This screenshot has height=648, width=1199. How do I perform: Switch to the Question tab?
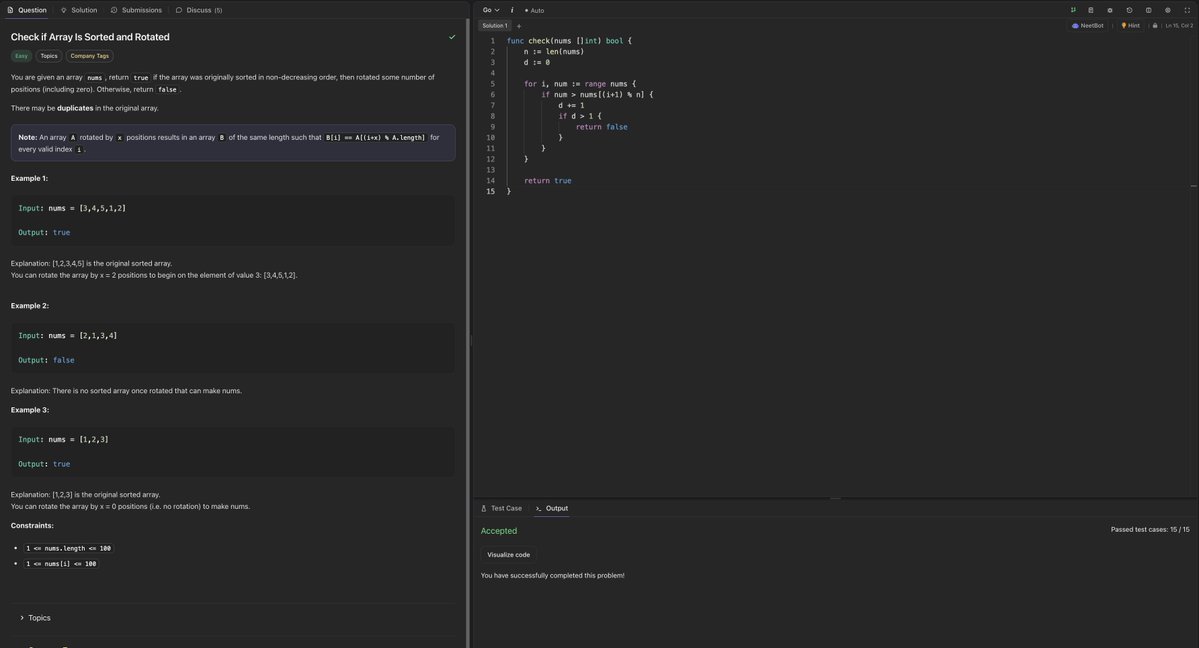click(27, 10)
